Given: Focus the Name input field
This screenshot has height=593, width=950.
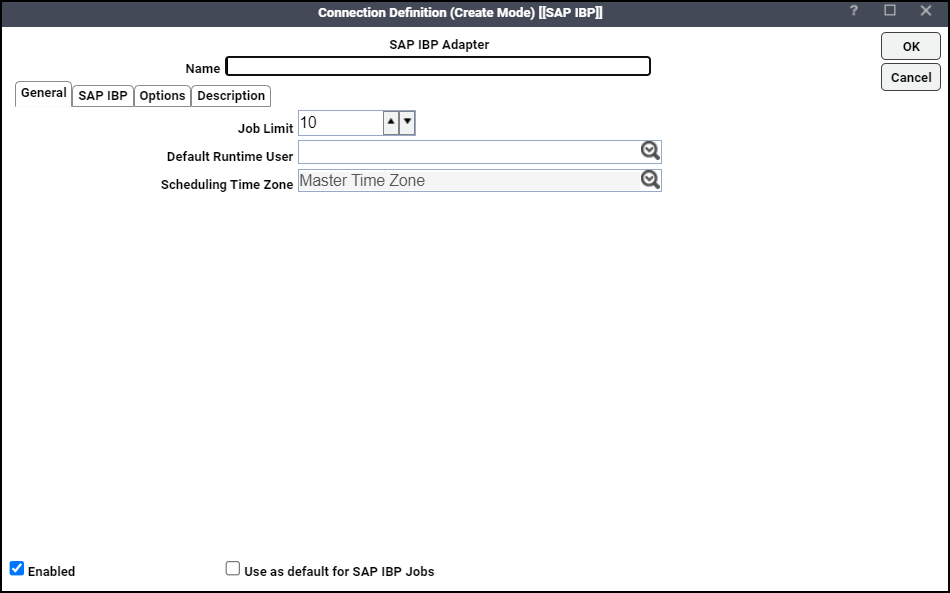Looking at the screenshot, I should [438, 66].
